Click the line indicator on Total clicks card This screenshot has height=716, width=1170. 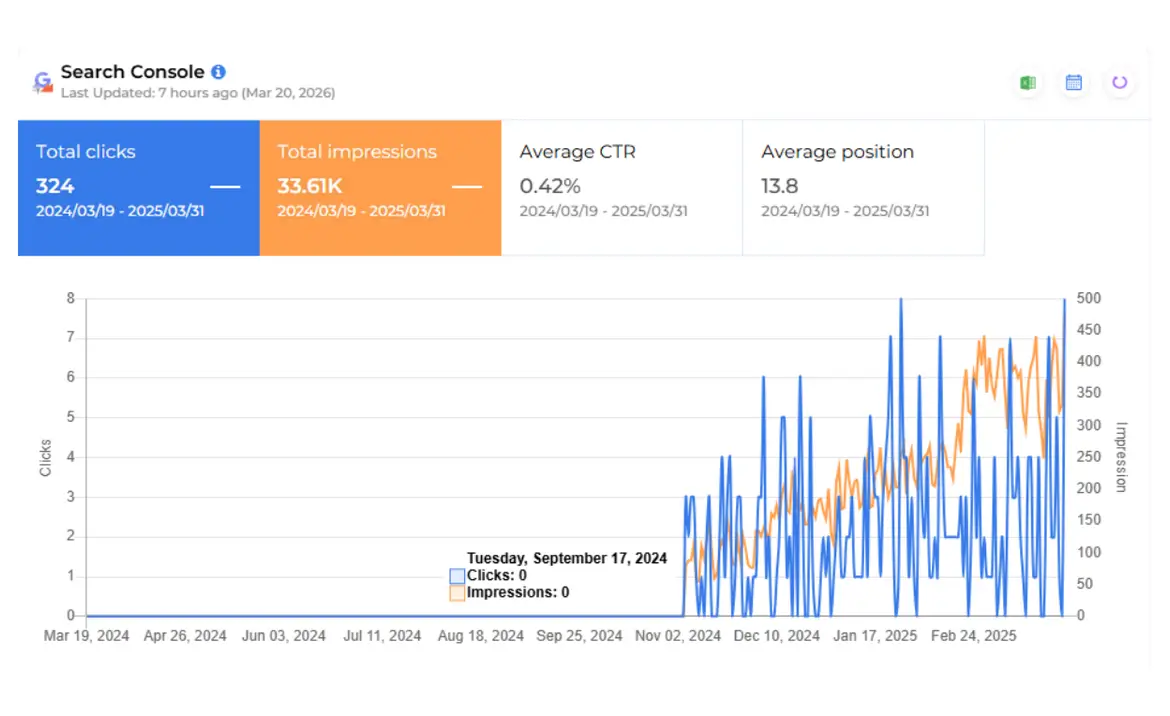point(225,186)
